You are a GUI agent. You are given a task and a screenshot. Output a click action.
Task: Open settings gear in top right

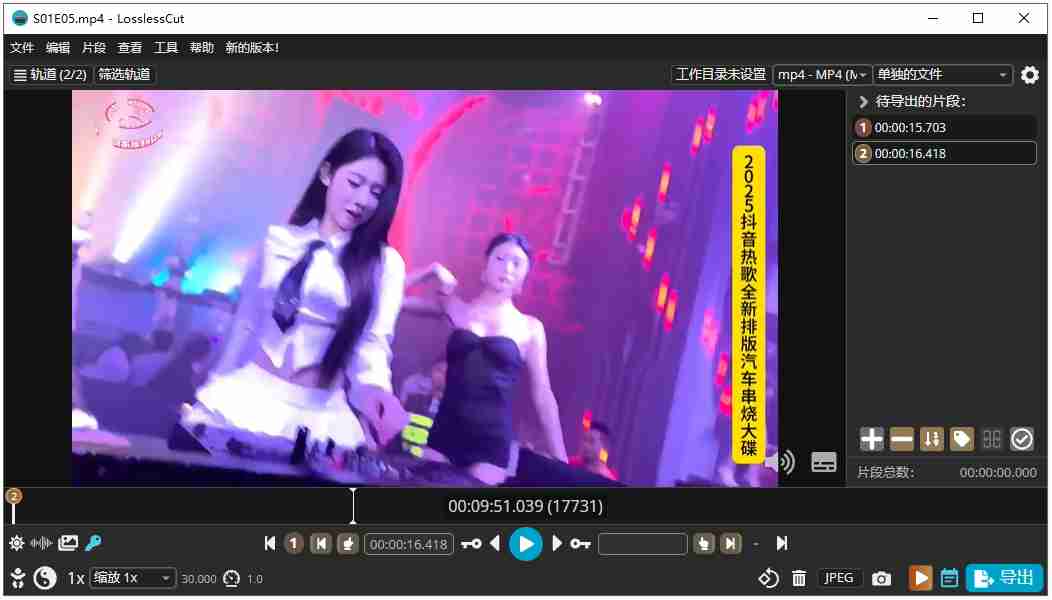[1030, 75]
